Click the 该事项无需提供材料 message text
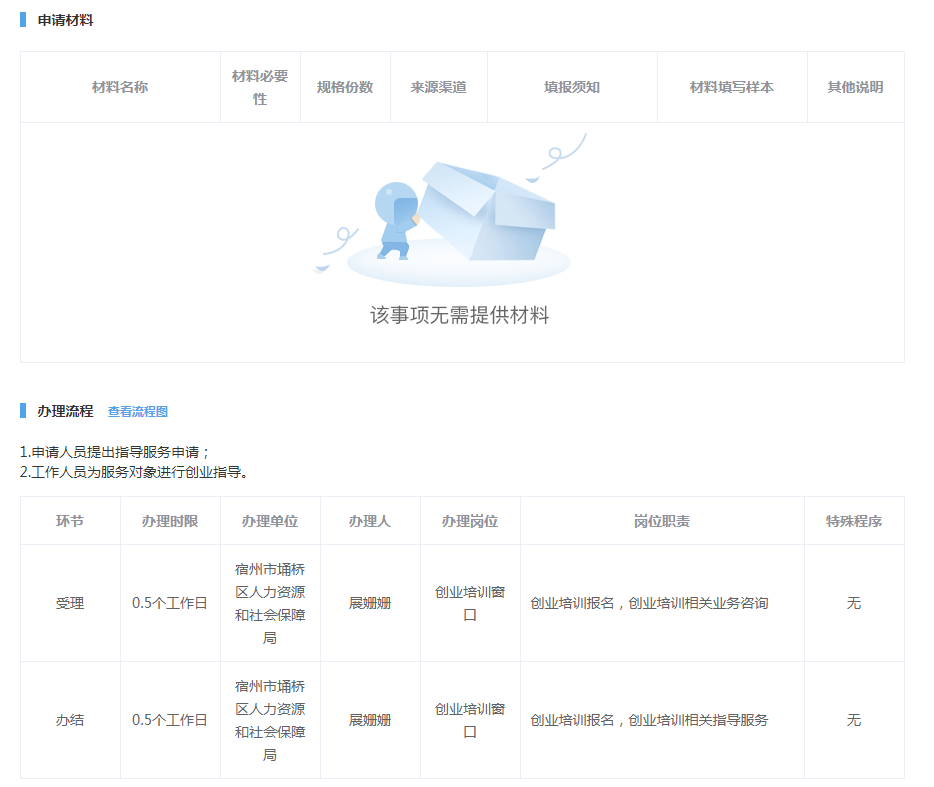The image size is (934, 787). click(x=460, y=316)
